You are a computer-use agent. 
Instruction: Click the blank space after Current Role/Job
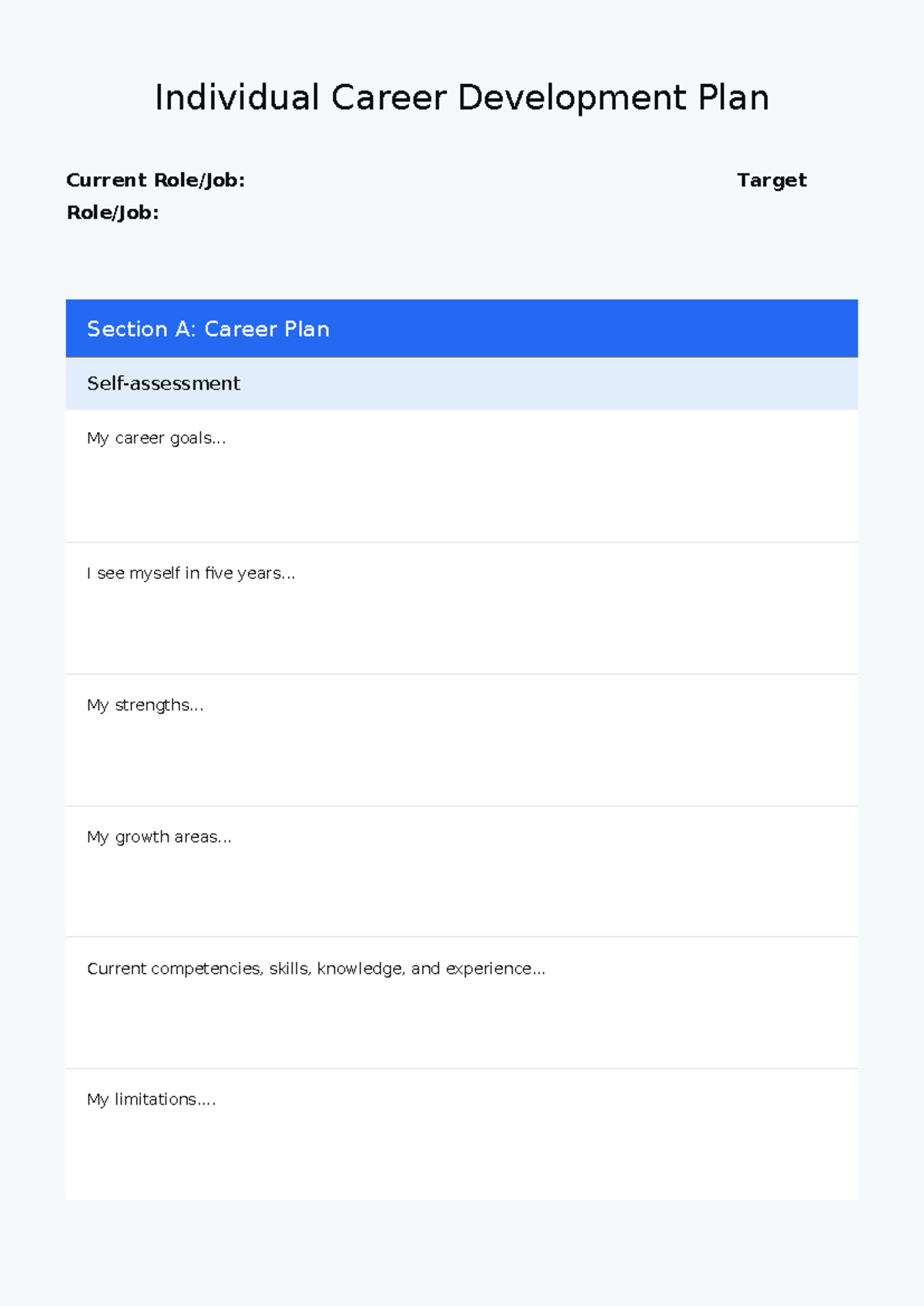[485, 180]
